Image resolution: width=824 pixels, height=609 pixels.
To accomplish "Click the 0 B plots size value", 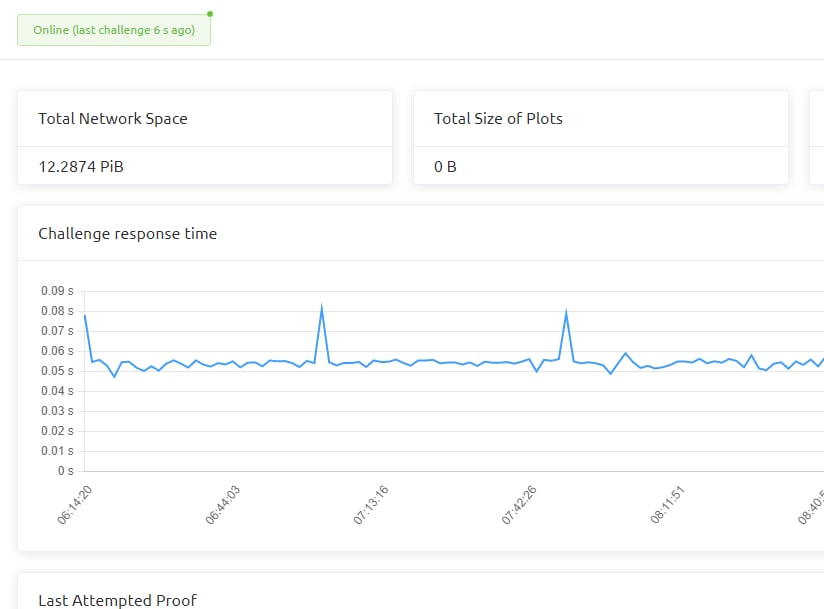I will point(445,166).
